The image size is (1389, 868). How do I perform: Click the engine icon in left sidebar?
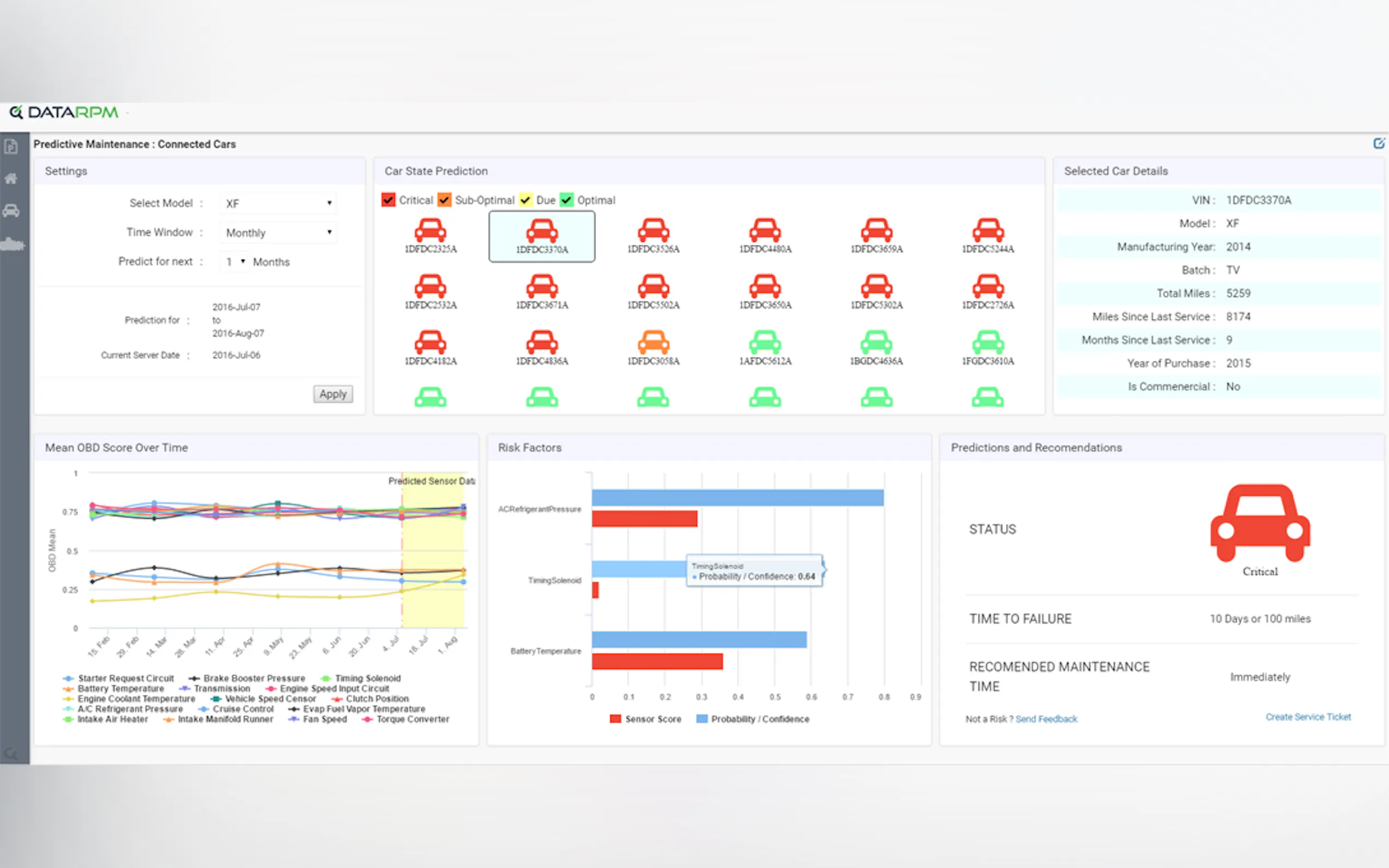[12, 245]
